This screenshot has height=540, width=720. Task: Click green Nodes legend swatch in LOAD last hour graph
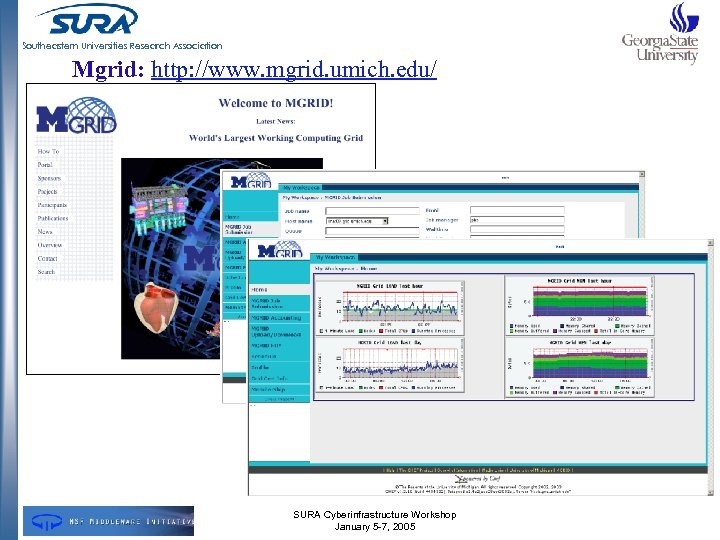[x=361, y=331]
